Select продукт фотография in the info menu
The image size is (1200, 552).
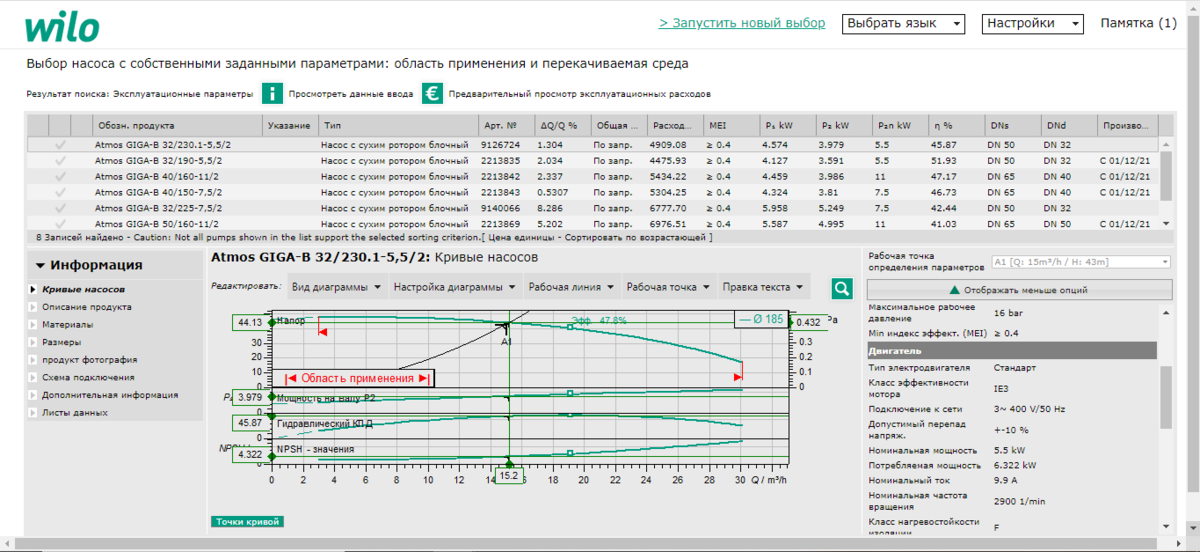[x=90, y=359]
